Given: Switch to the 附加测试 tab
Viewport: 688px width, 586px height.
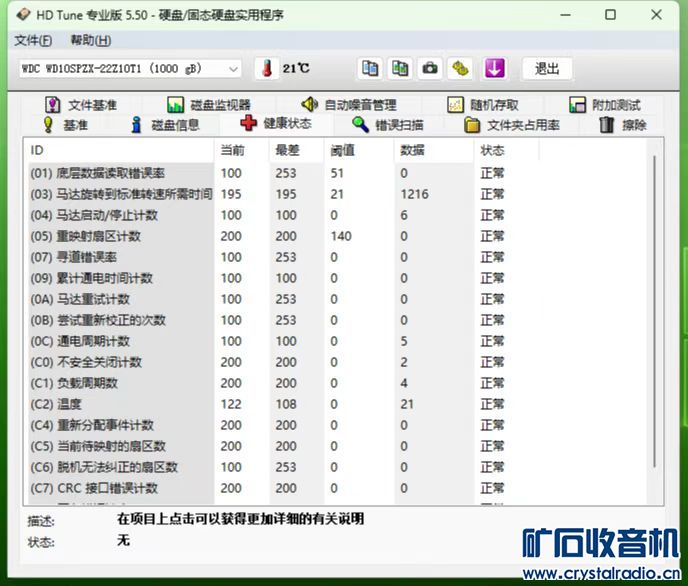Looking at the screenshot, I should 605,105.
